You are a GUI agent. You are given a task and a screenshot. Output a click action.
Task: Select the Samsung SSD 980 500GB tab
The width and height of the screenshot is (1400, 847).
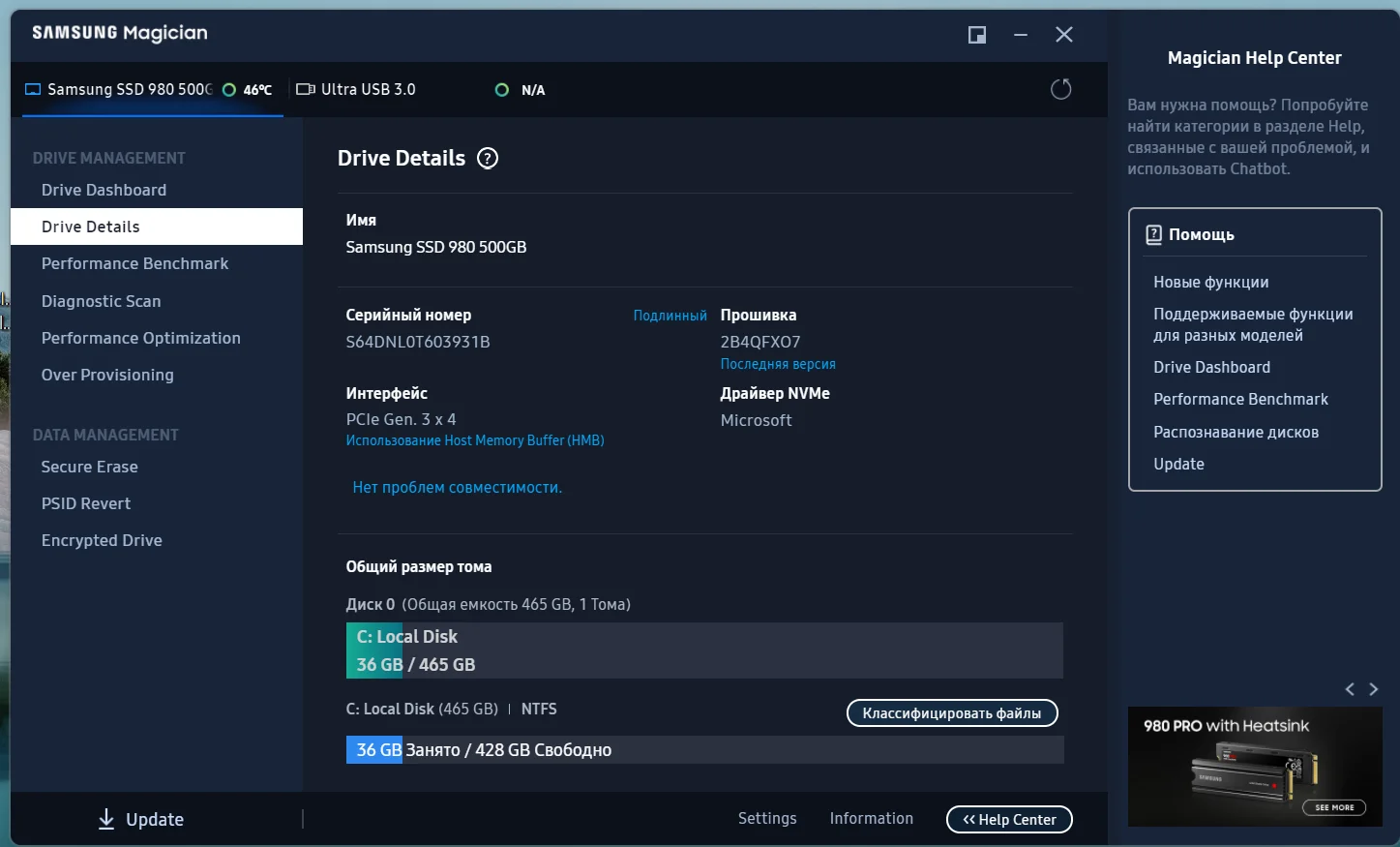153,89
